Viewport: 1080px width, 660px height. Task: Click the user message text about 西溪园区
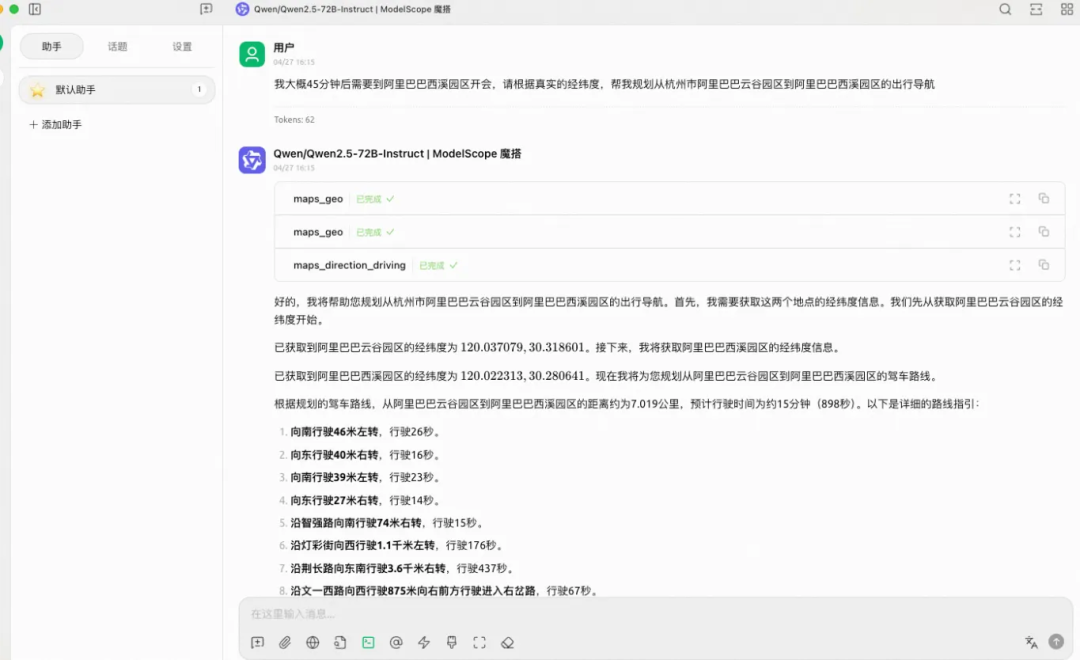604,84
